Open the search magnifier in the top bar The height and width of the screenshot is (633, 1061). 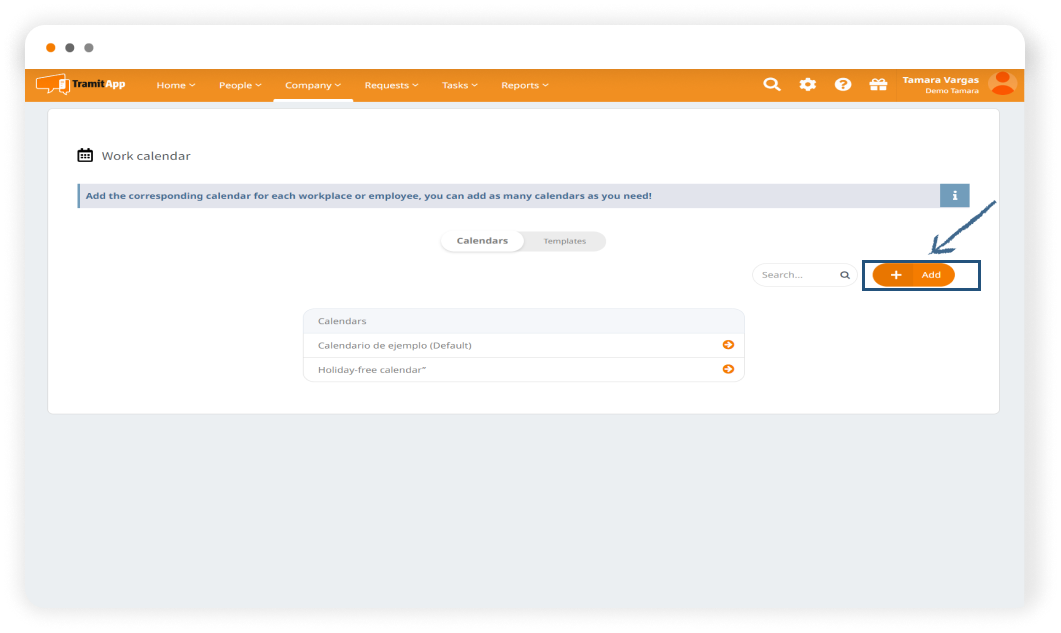point(771,85)
